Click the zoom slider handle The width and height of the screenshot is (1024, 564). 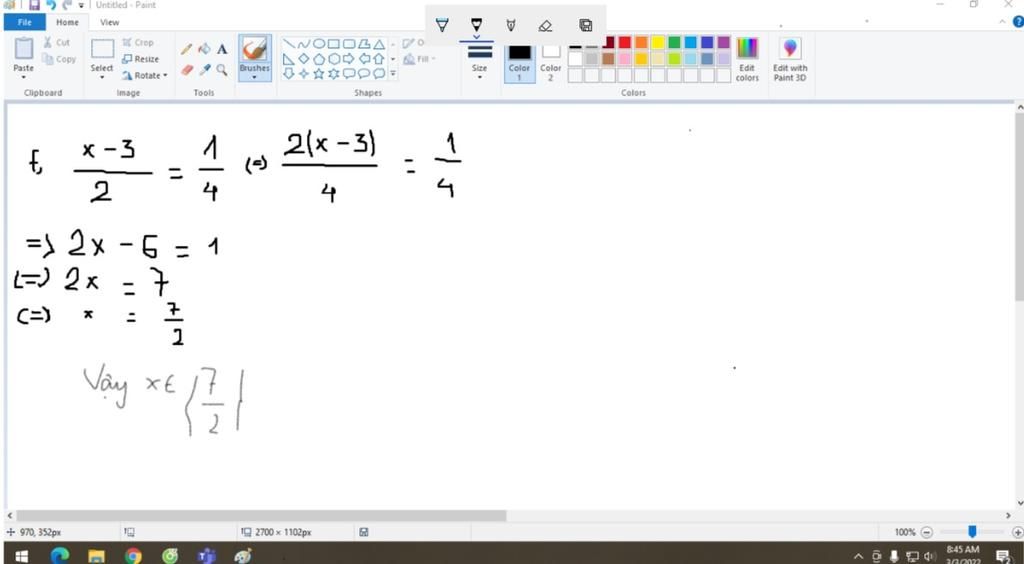pyautogui.click(x=972, y=532)
